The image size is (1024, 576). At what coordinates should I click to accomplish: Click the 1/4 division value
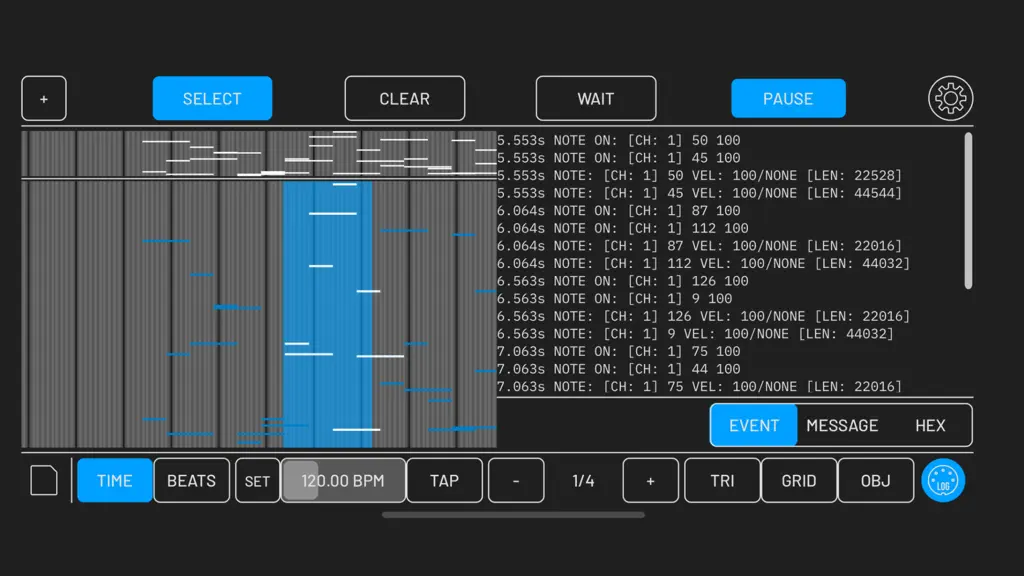click(583, 481)
